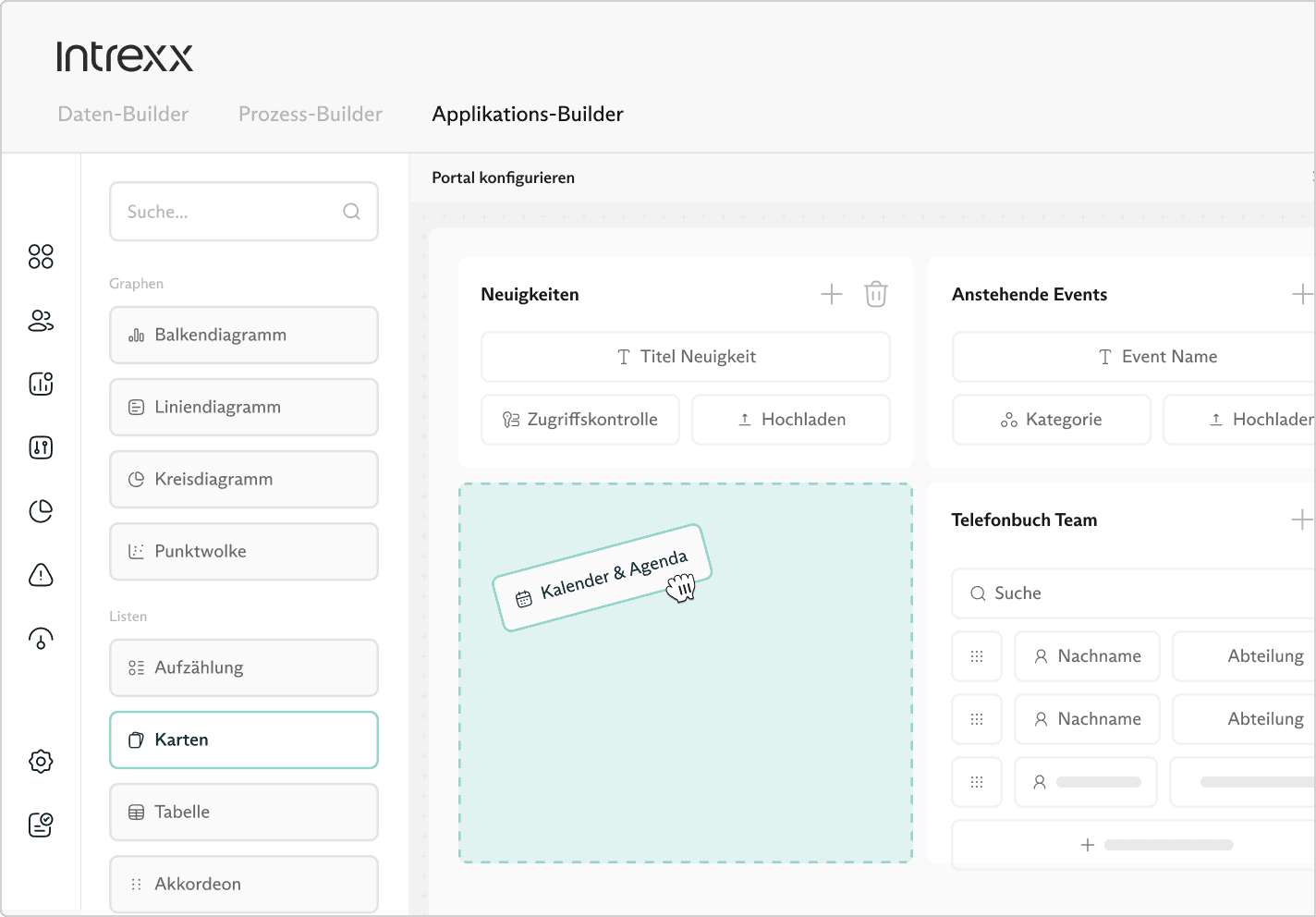Click the pie chart icon in sidebar
1316x917 pixels.
click(x=41, y=511)
